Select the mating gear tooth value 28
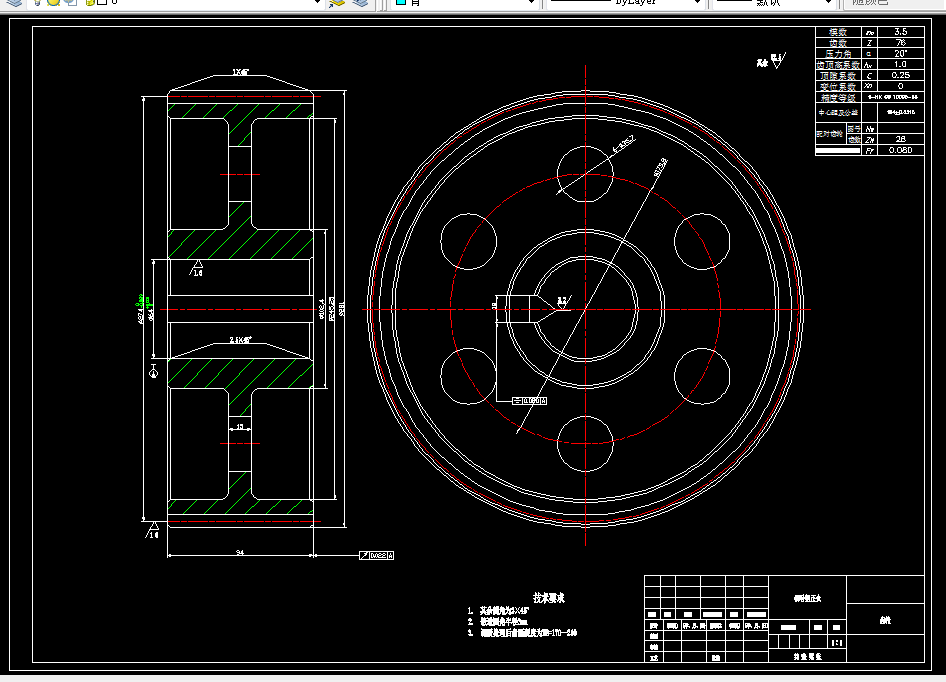This screenshot has height=682, width=946. (900, 139)
